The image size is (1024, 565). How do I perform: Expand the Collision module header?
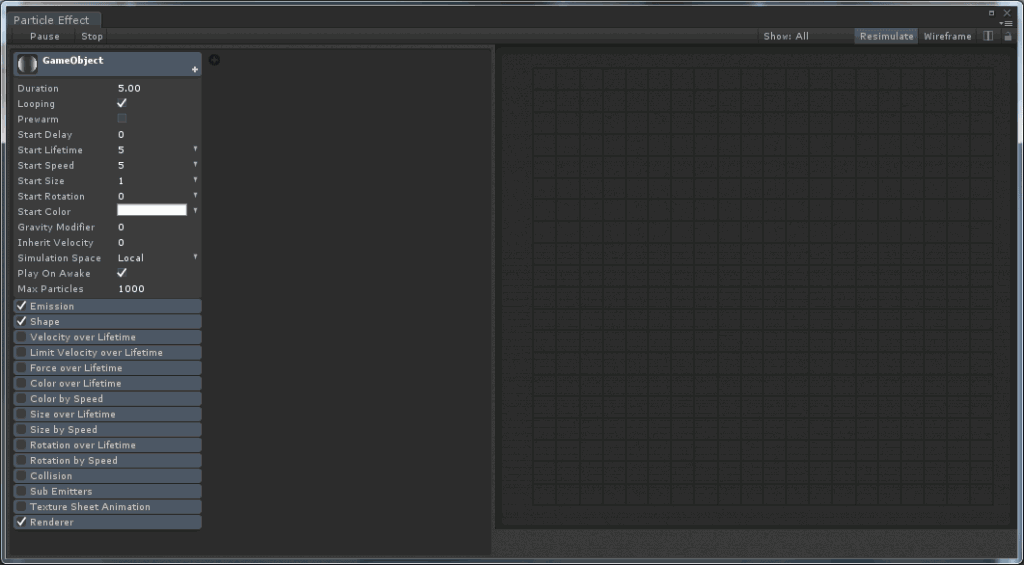coord(108,476)
